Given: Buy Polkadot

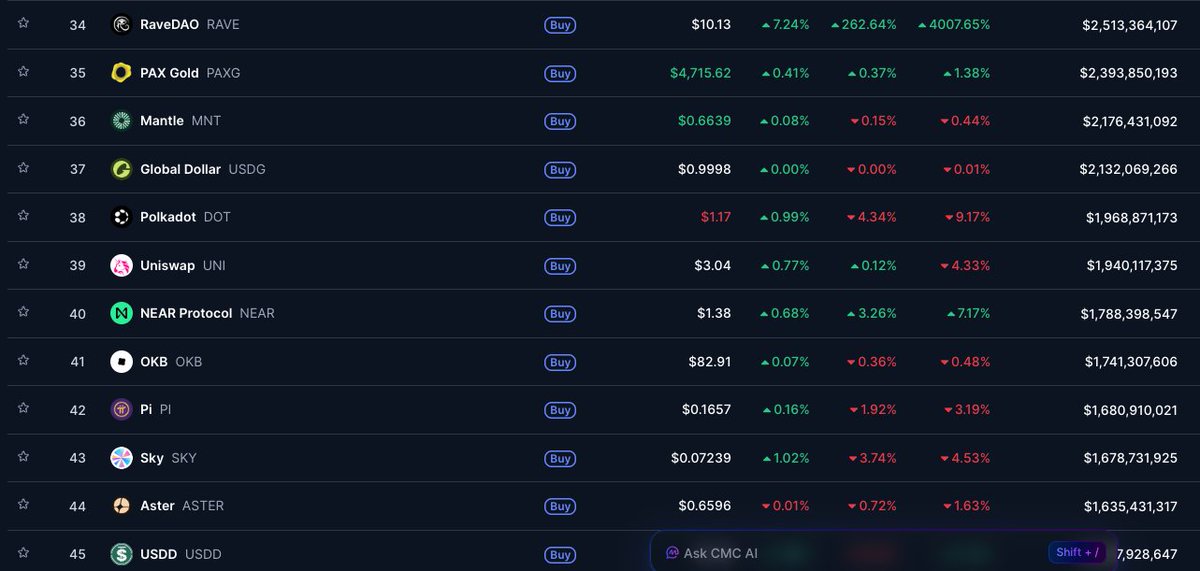Looking at the screenshot, I should click(560, 217).
